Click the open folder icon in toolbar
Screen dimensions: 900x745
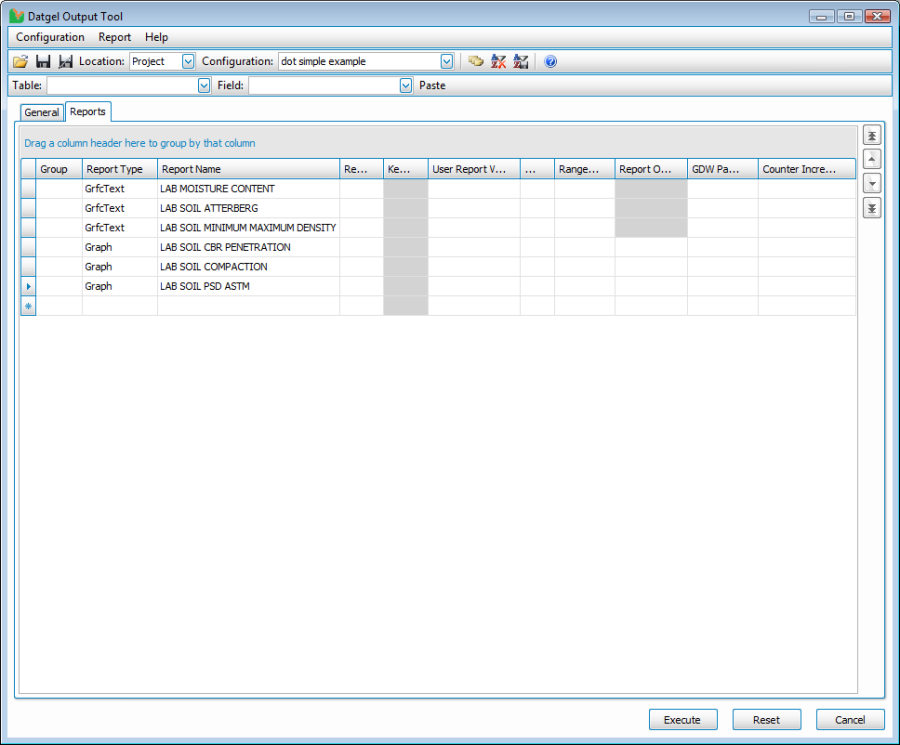[20, 61]
